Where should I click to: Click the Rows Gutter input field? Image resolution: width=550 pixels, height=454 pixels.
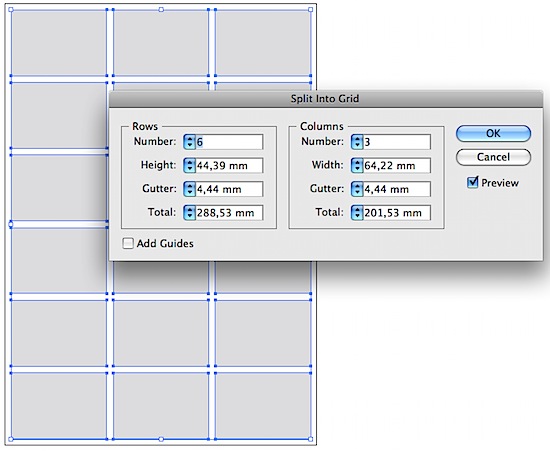[x=229, y=189]
